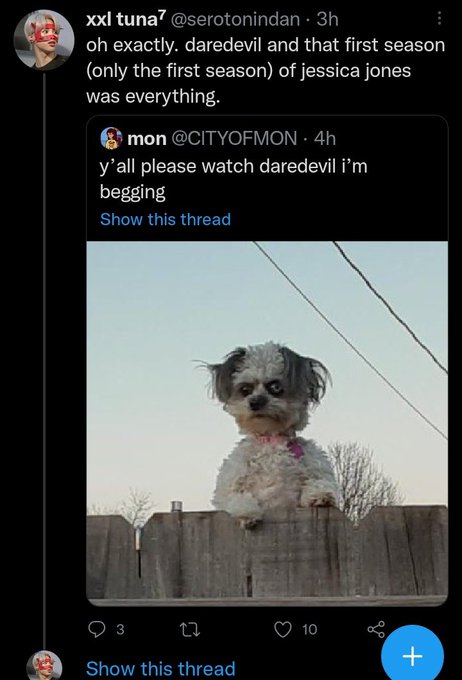View the likes count of 10
The width and height of the screenshot is (462, 680).
tap(309, 629)
